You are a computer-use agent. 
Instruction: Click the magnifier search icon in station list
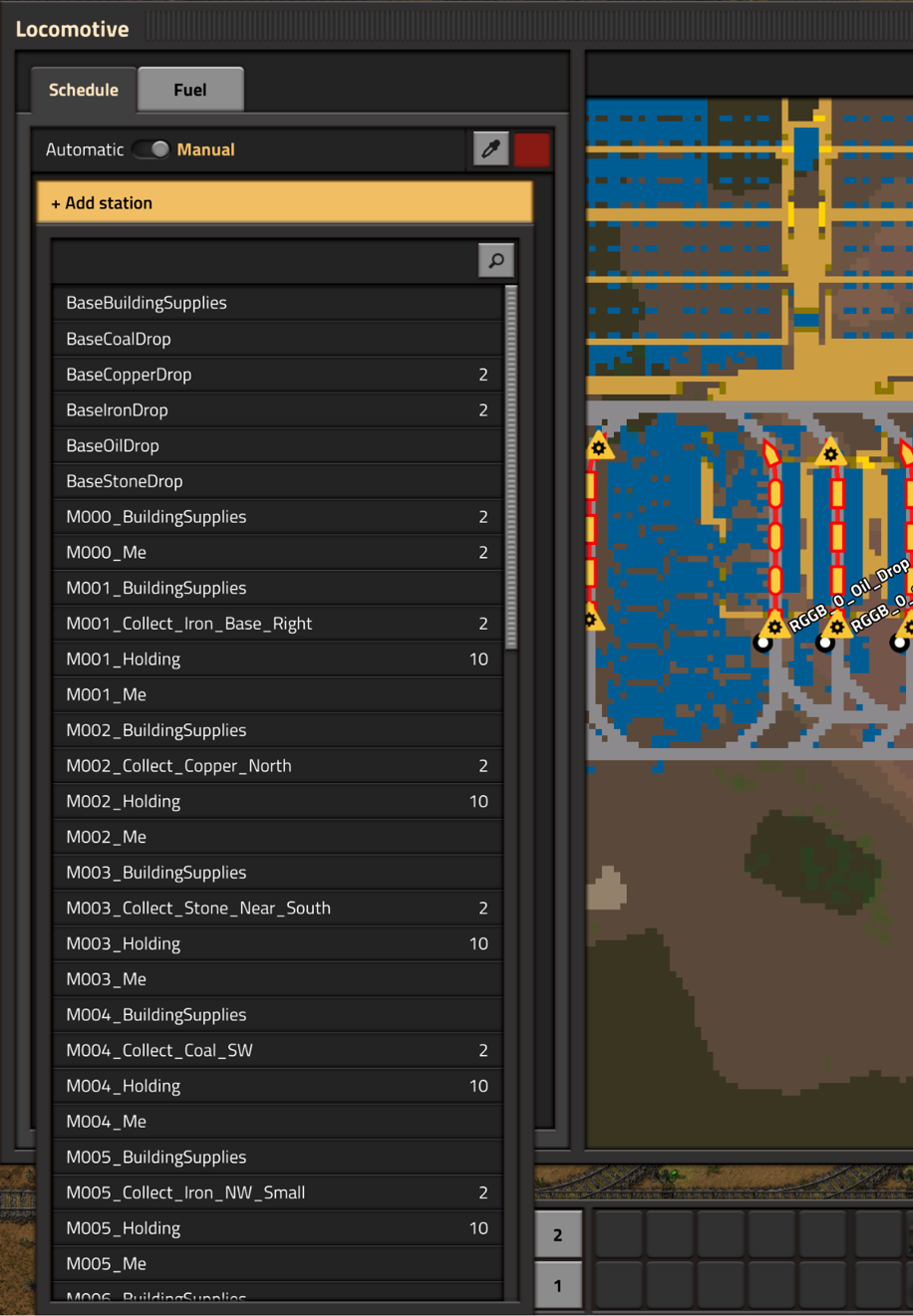(495, 261)
